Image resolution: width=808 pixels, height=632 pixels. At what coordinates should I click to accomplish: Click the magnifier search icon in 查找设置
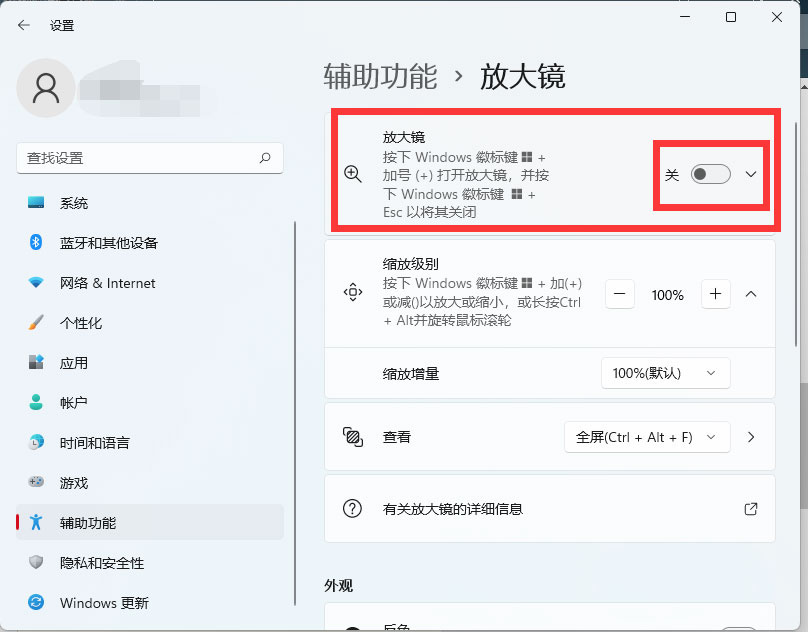coord(265,158)
